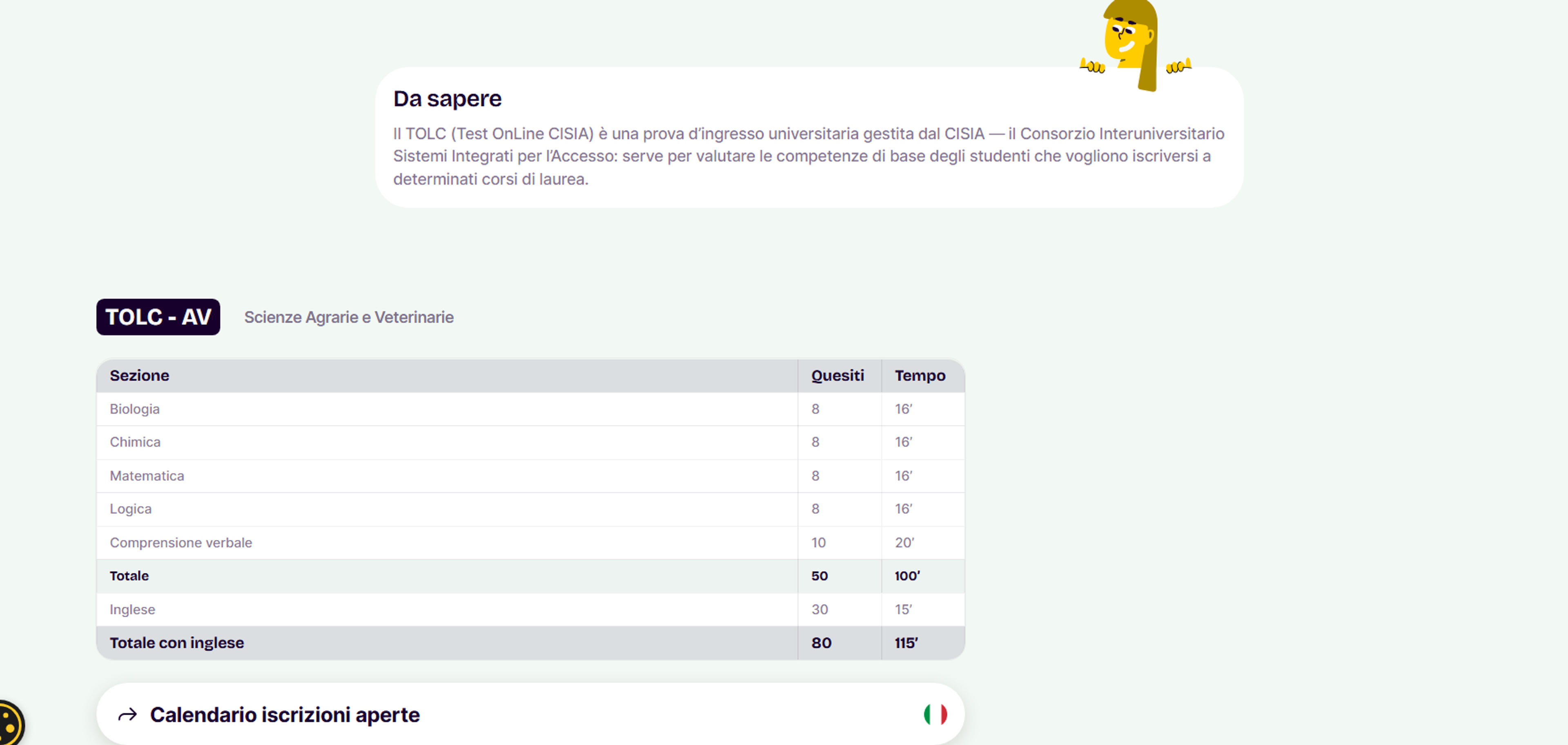Click the Logica section row
This screenshot has width=1568, height=745.
tap(531, 509)
